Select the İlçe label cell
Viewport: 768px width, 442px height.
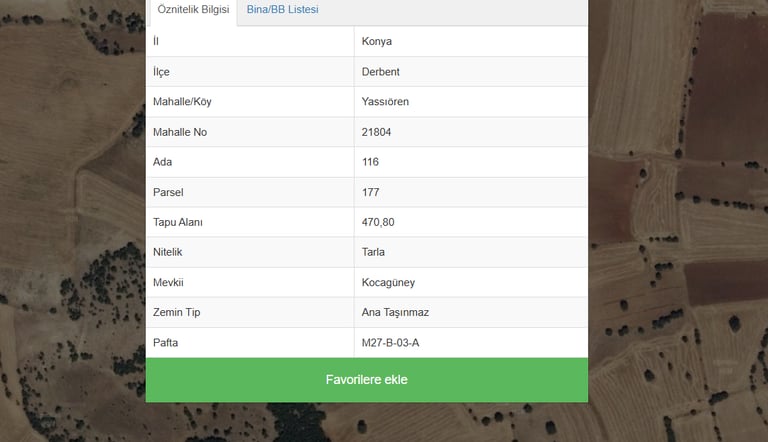(250, 72)
